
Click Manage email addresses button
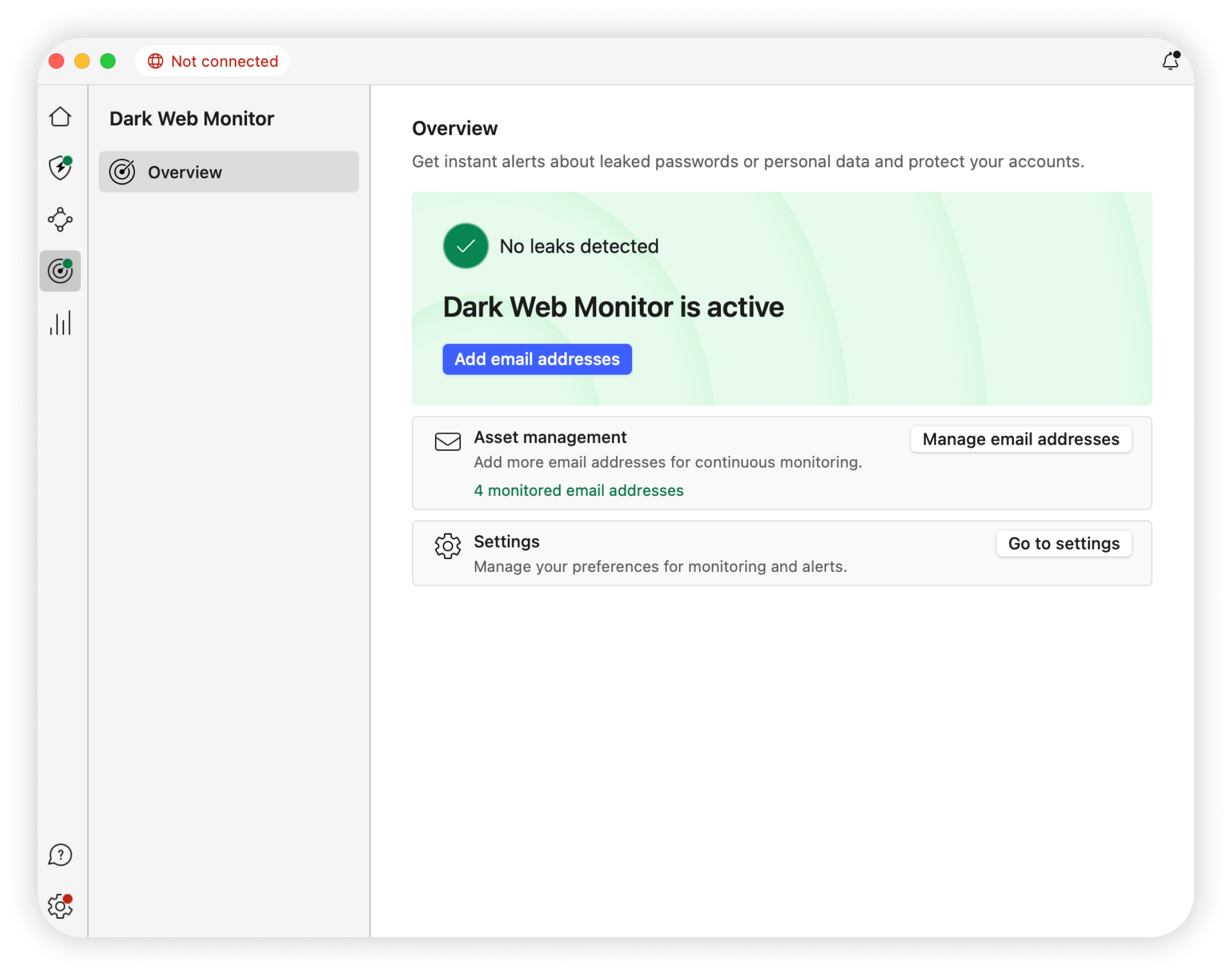click(x=1021, y=439)
